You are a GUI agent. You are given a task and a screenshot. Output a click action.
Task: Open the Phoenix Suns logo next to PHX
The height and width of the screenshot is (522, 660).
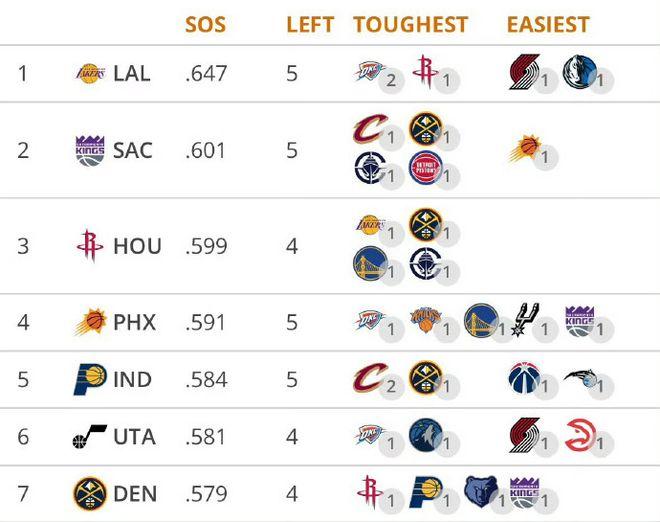click(x=90, y=322)
